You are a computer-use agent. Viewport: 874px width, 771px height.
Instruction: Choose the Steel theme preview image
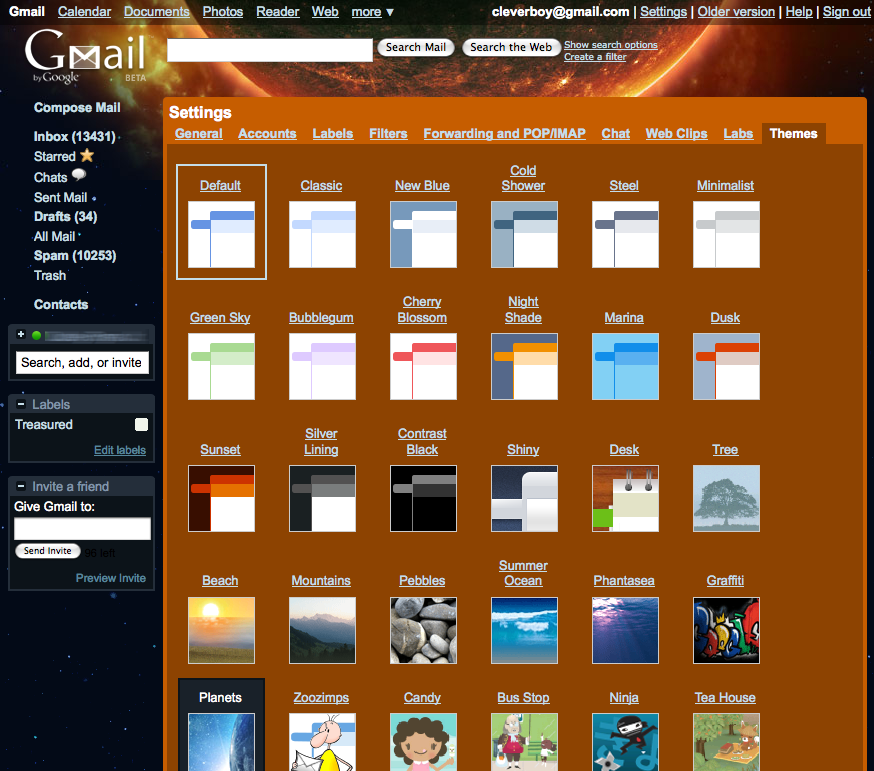tap(625, 235)
